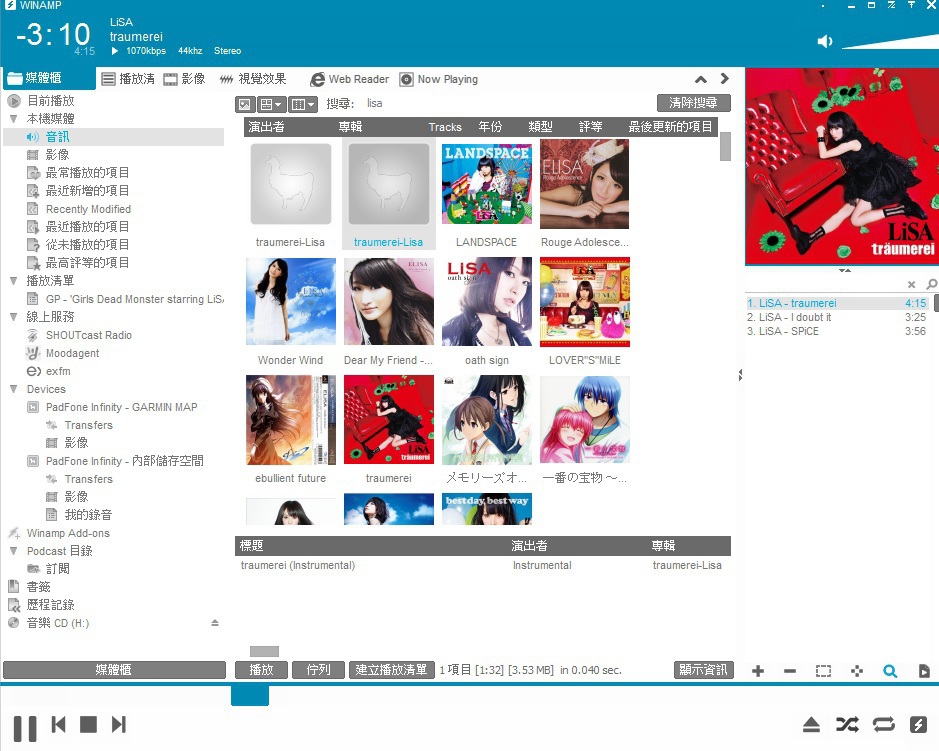This screenshot has height=751, width=939.
Task: Switch to the 影像 tab
Action: coord(184,79)
